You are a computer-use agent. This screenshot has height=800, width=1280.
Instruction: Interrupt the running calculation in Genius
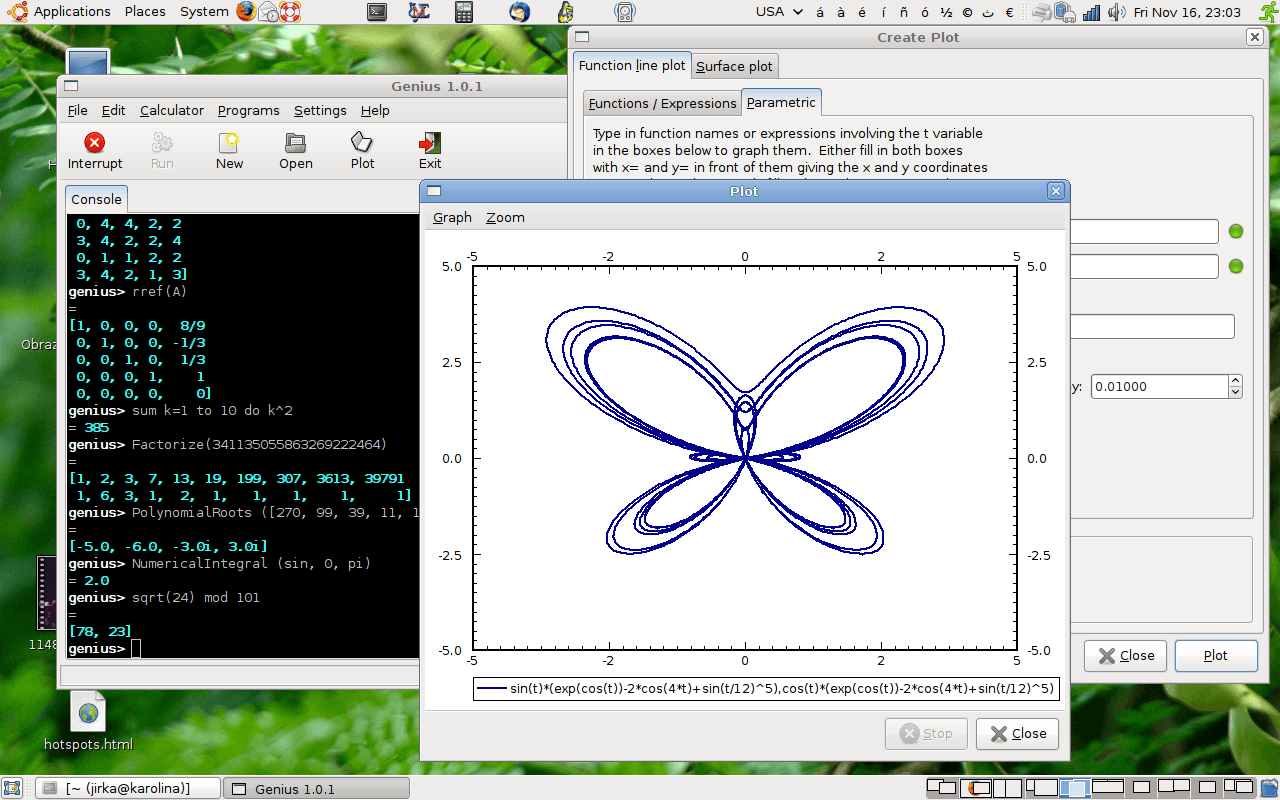tap(94, 150)
